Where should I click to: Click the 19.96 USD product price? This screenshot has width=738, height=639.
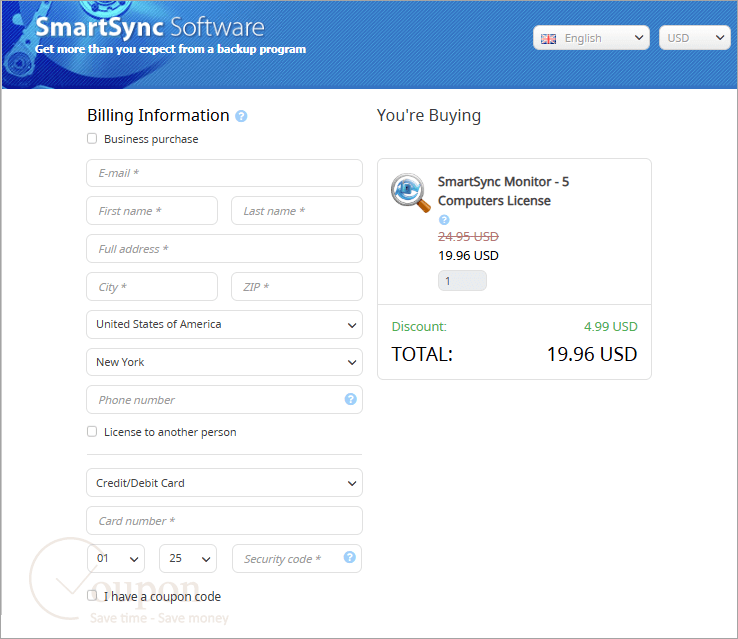coord(468,256)
